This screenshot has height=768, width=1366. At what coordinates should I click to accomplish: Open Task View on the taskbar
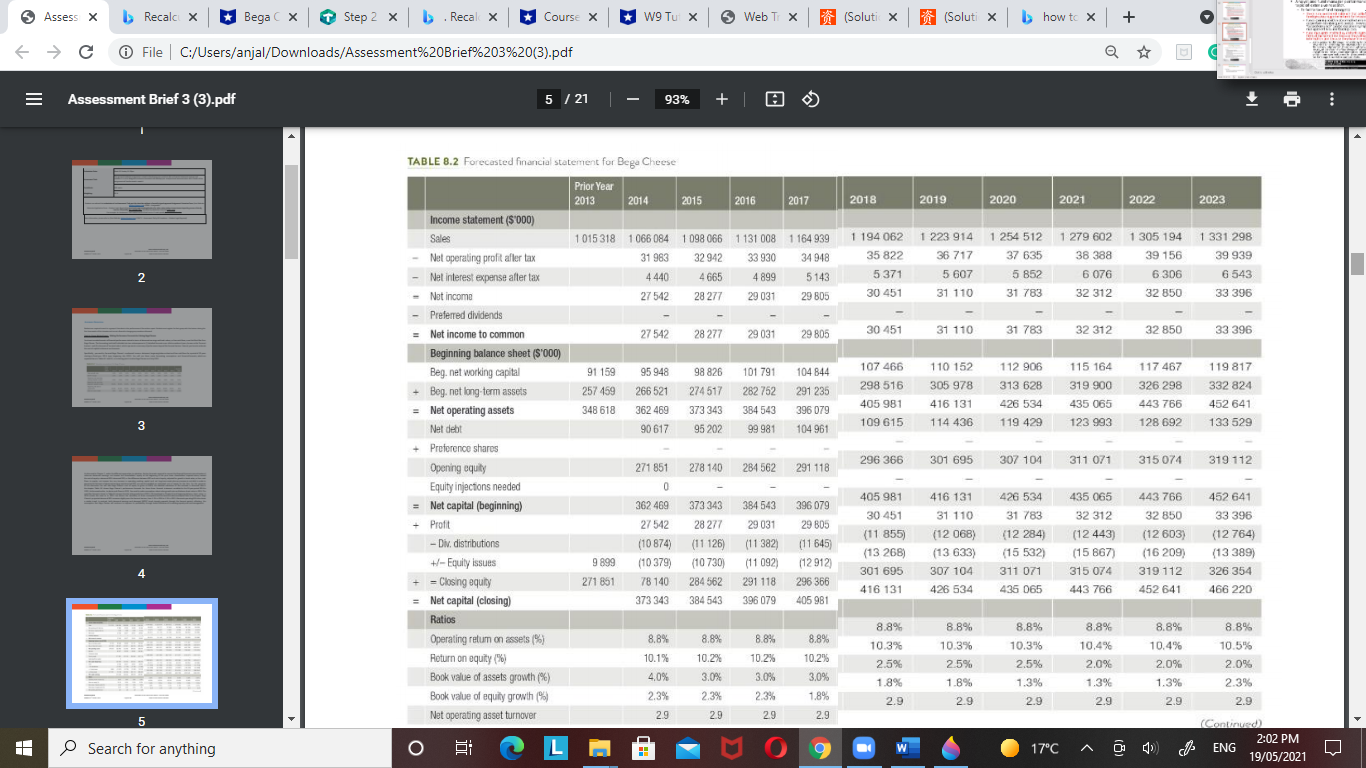pos(463,748)
